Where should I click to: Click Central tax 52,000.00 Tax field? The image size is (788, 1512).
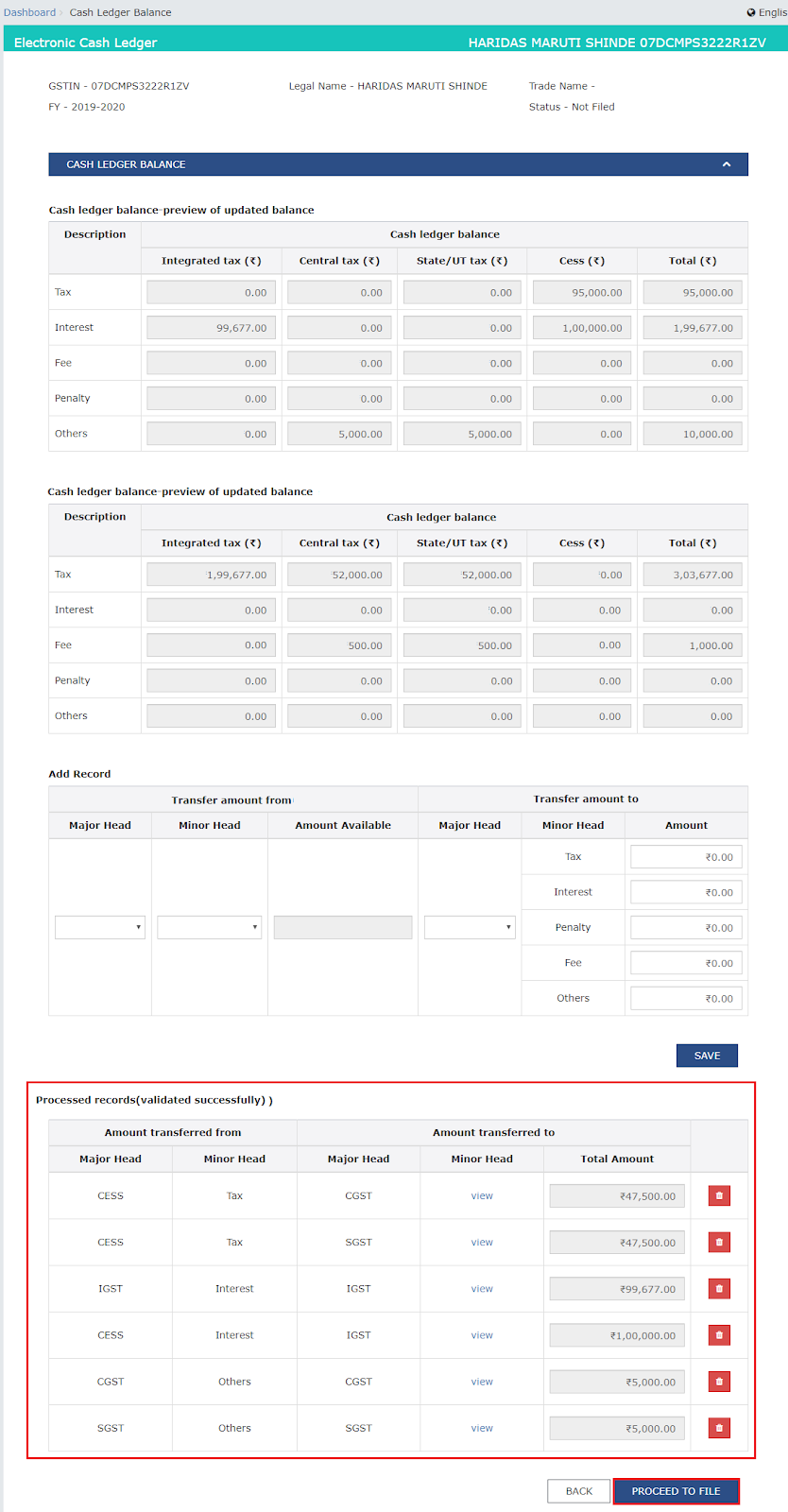pos(339,575)
